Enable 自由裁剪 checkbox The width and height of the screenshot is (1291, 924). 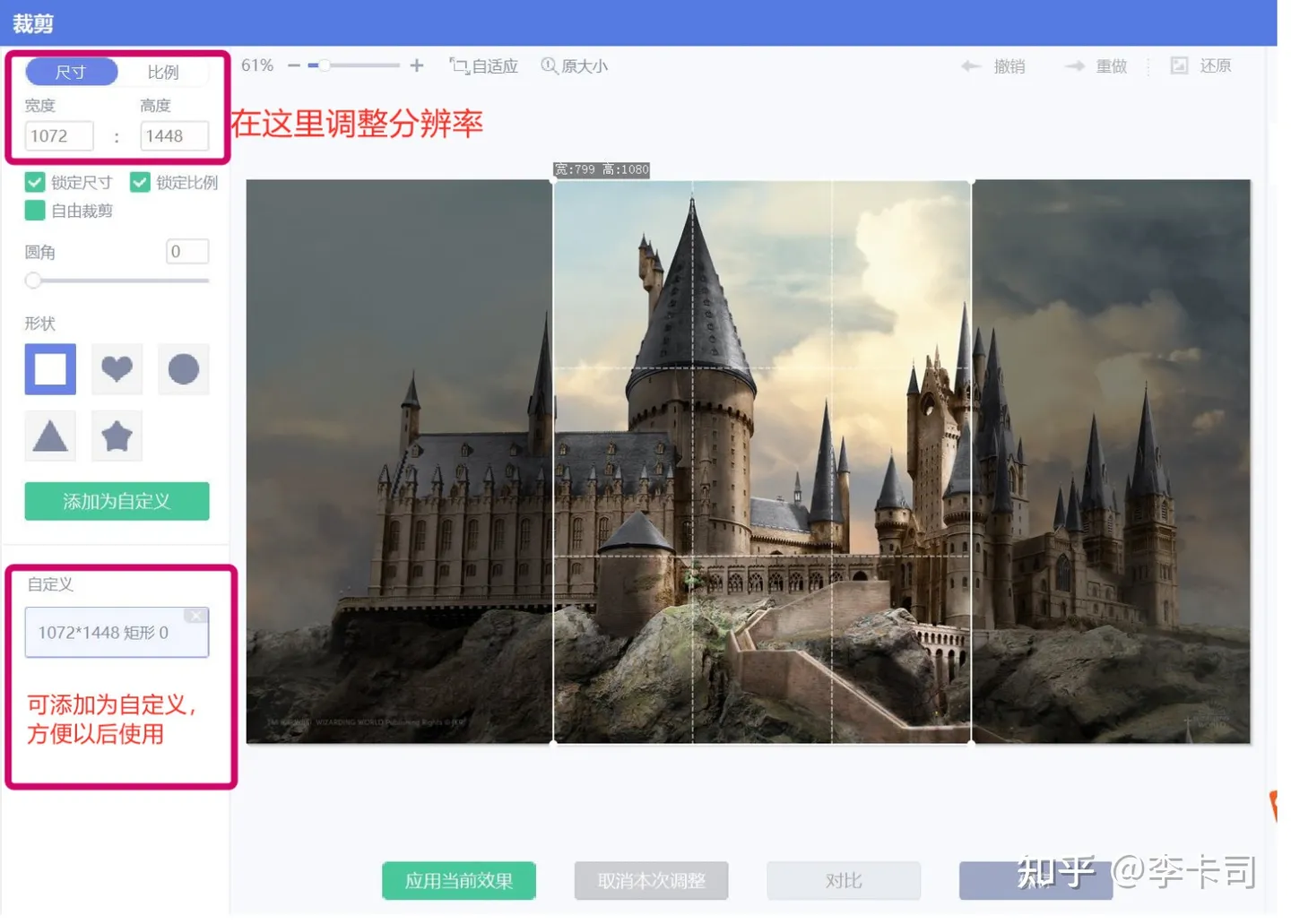35,211
